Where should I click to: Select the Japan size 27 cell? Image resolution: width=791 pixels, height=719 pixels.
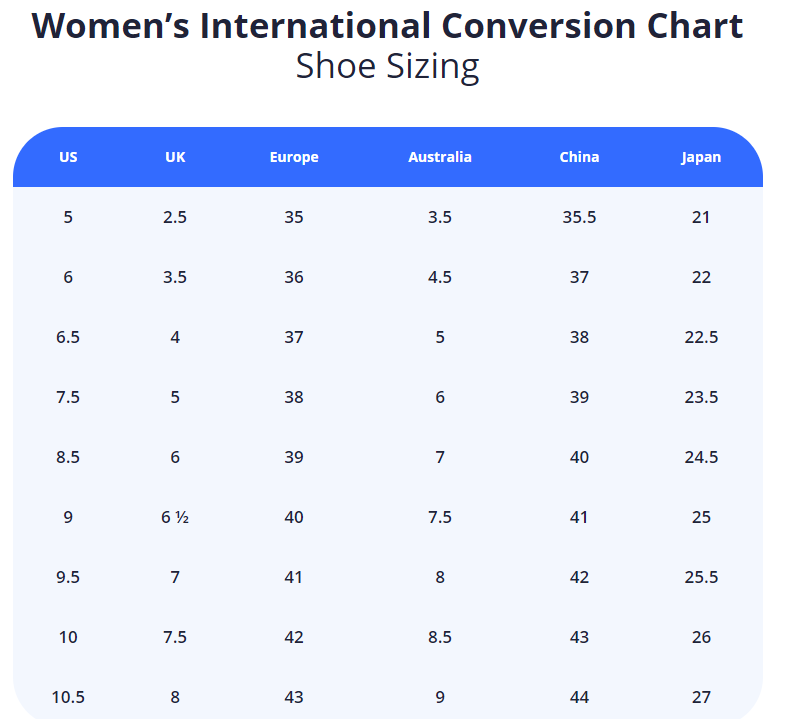[x=701, y=697]
